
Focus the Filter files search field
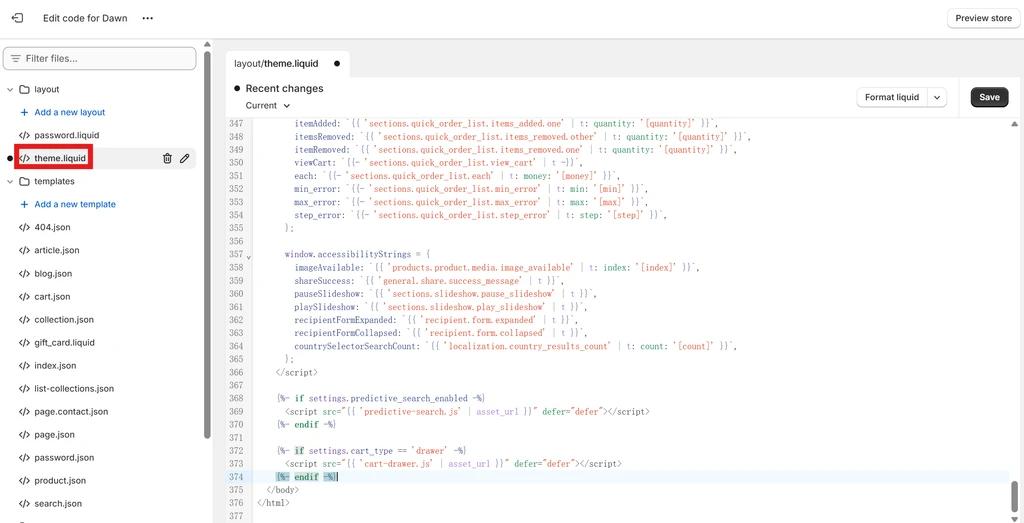coord(99,59)
